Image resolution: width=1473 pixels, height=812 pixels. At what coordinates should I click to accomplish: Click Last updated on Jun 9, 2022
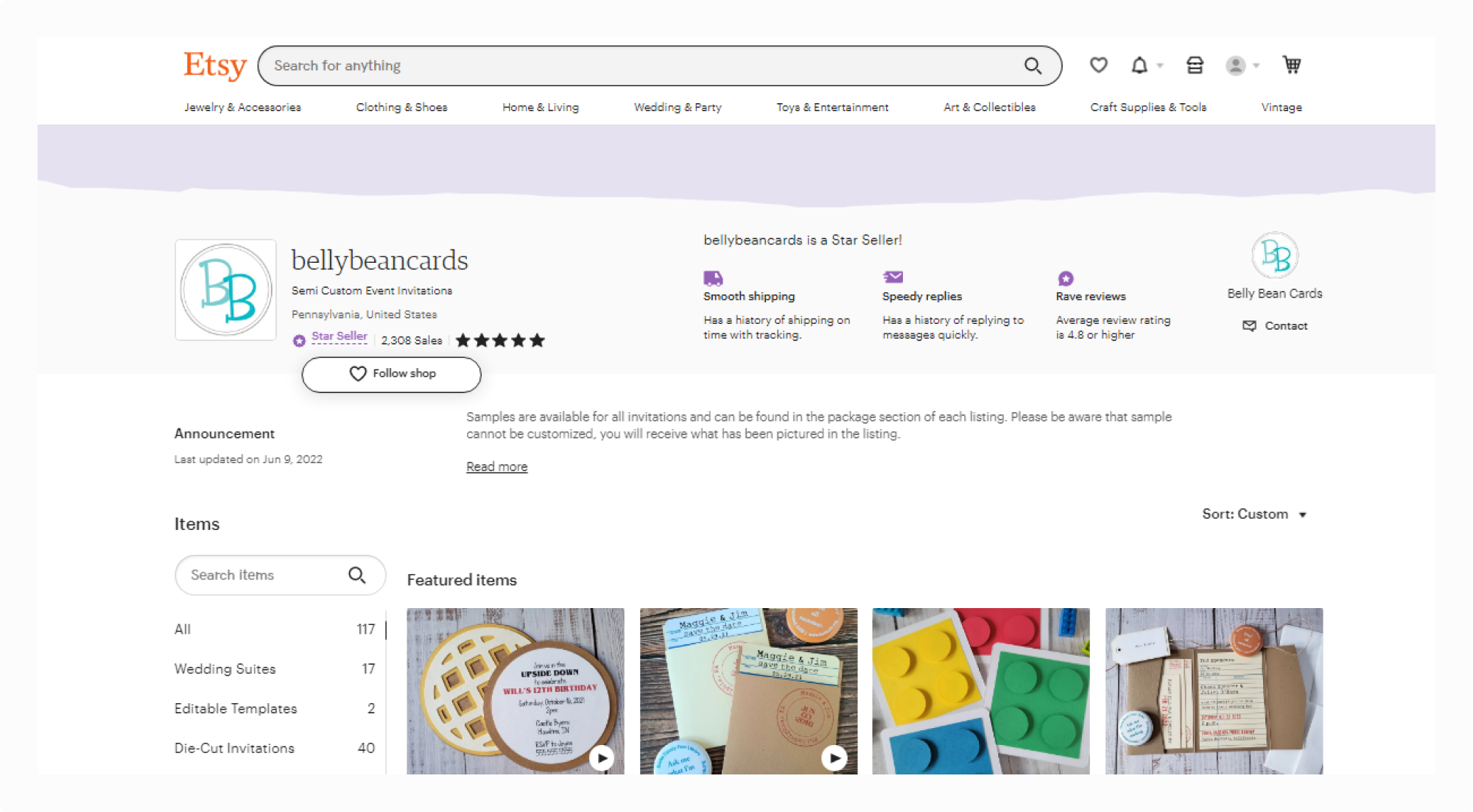point(248,459)
